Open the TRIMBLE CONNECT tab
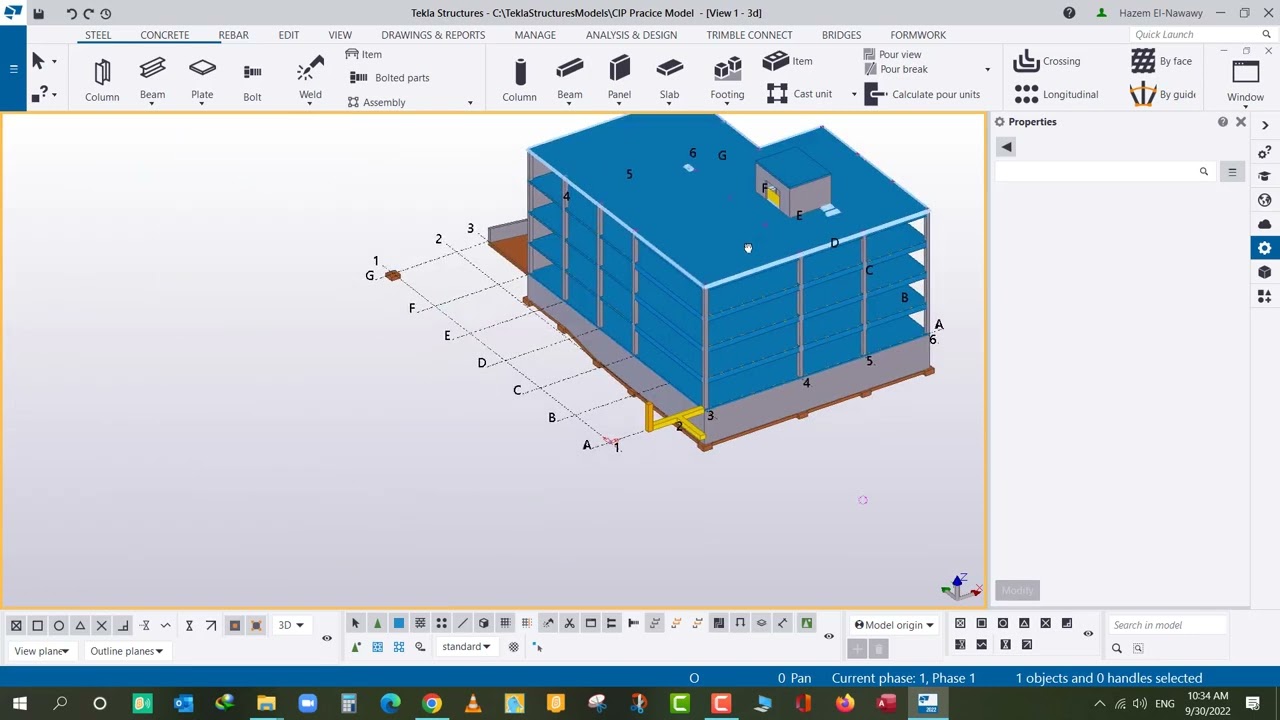Image resolution: width=1280 pixels, height=720 pixels. pyautogui.click(x=749, y=35)
